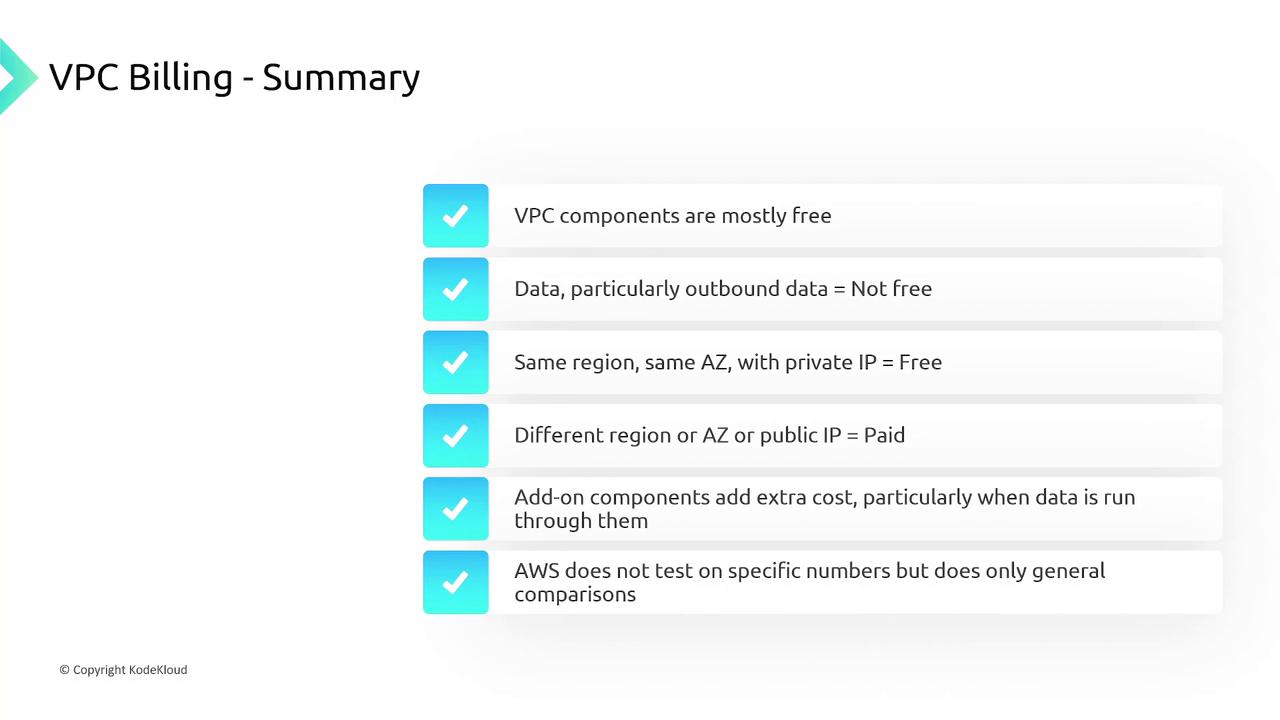
Task: Click checkmark icon beside 'outbound data = Not free'
Action: click(x=455, y=289)
